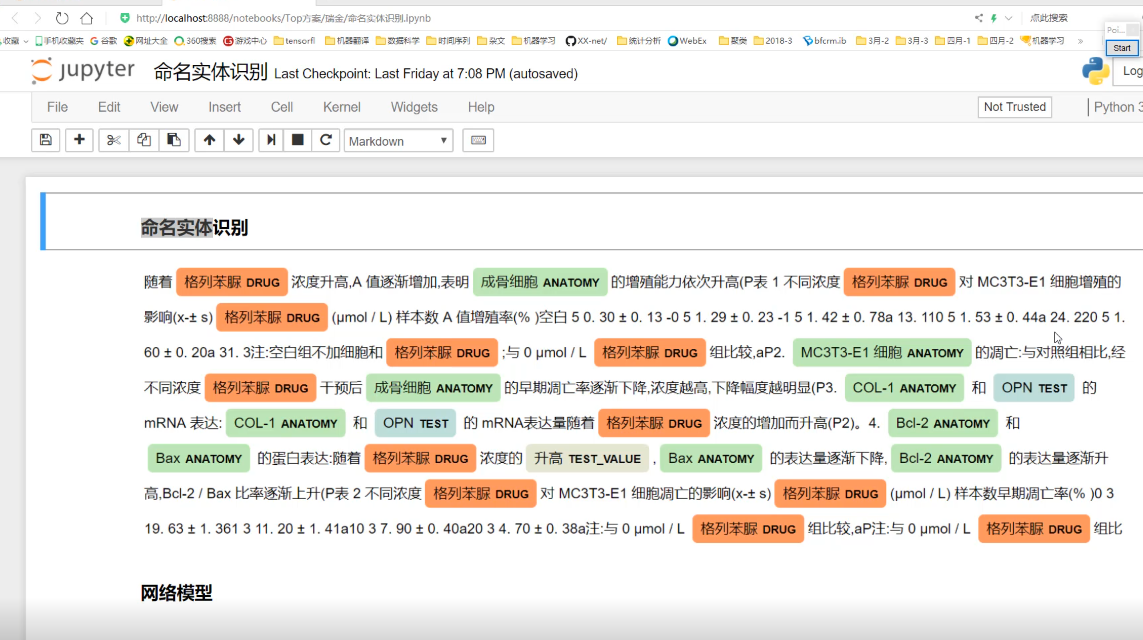Interrupt the kernel with the stop icon

298,141
